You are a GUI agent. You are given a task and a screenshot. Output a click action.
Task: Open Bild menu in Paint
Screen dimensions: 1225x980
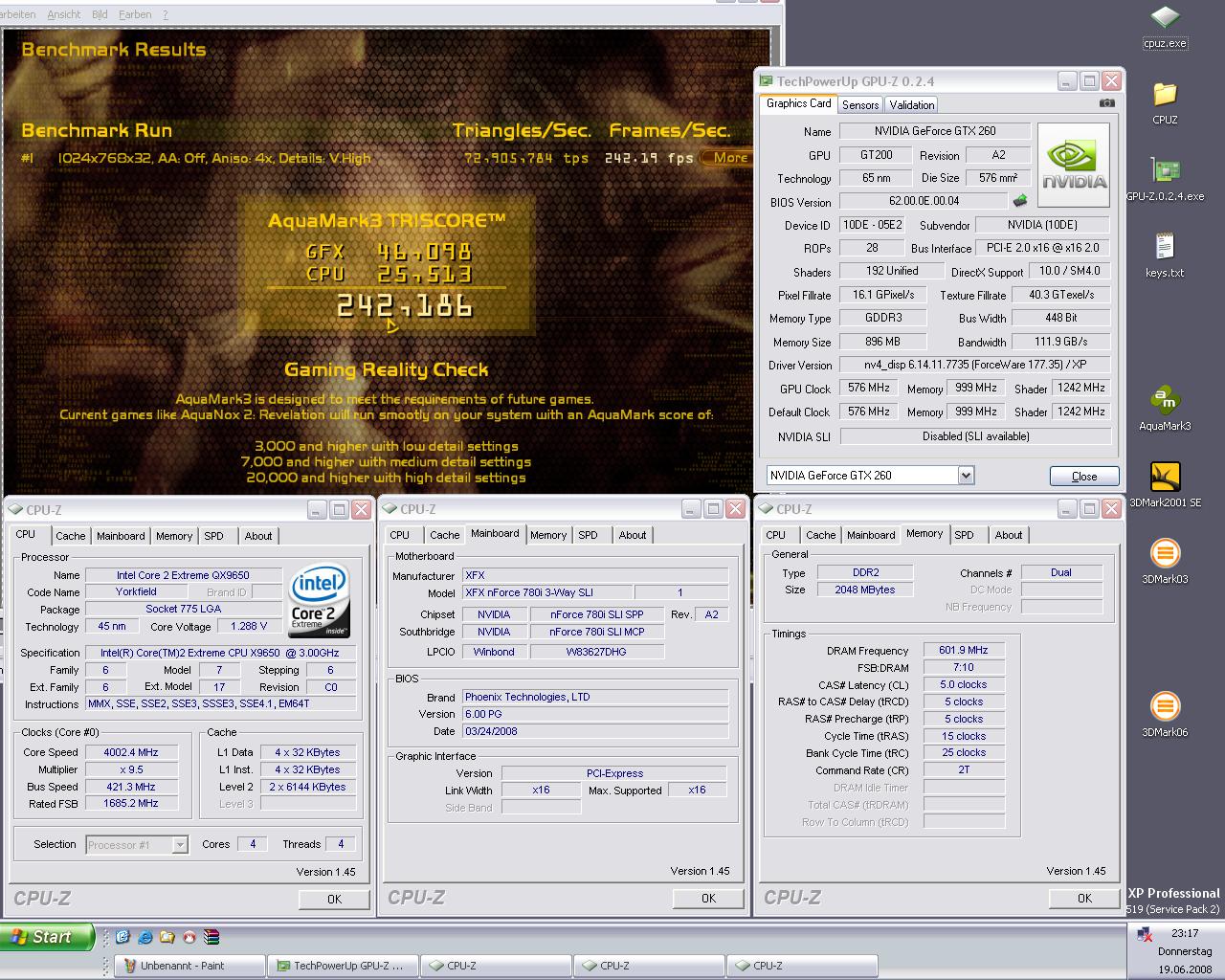tap(100, 14)
